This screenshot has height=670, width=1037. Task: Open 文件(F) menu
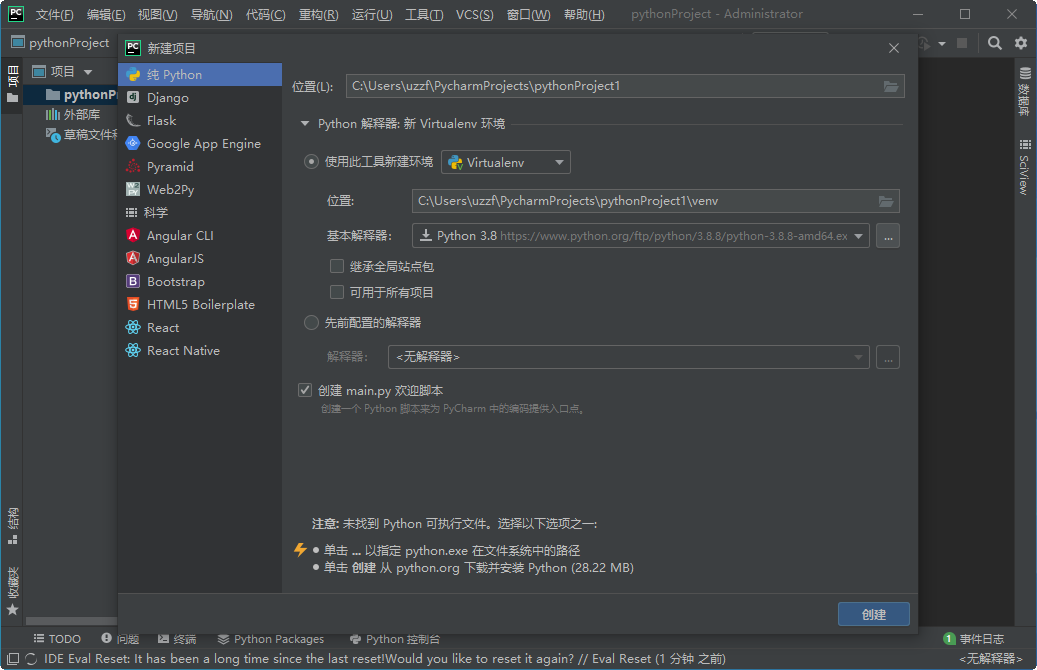coord(54,14)
